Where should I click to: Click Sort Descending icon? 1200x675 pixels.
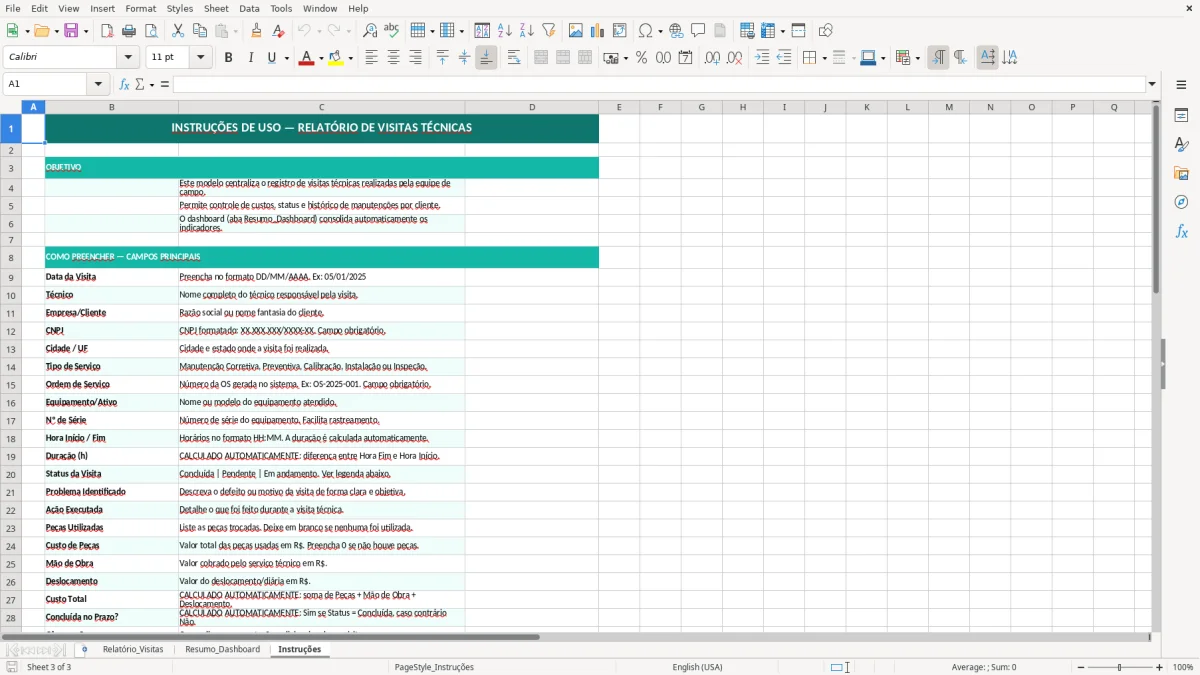click(x=527, y=31)
